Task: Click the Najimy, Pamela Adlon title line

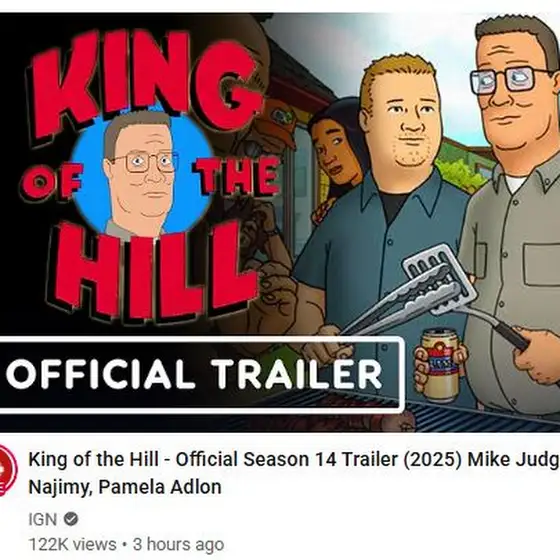Action: point(125,487)
